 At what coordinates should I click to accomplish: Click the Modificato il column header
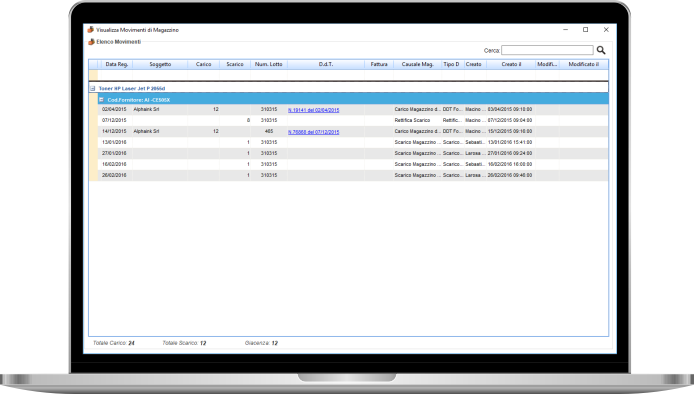point(584,64)
